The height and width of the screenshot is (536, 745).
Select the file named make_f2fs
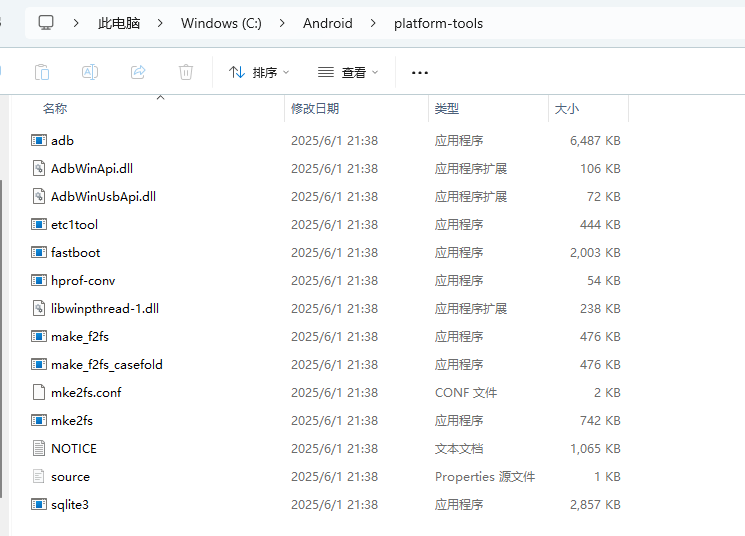(x=80, y=337)
